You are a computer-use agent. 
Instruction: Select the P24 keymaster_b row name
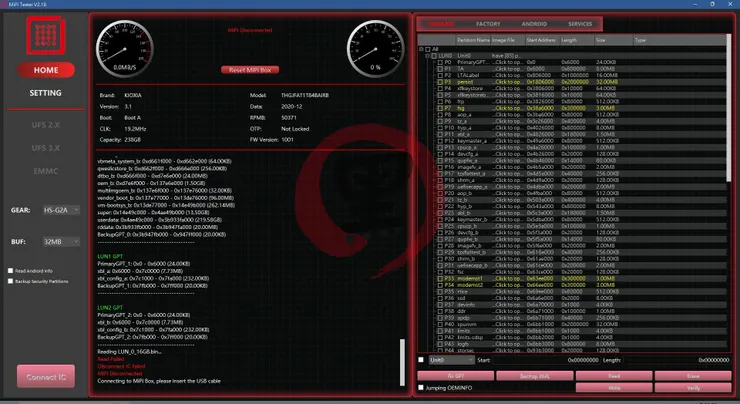[x=472, y=219]
